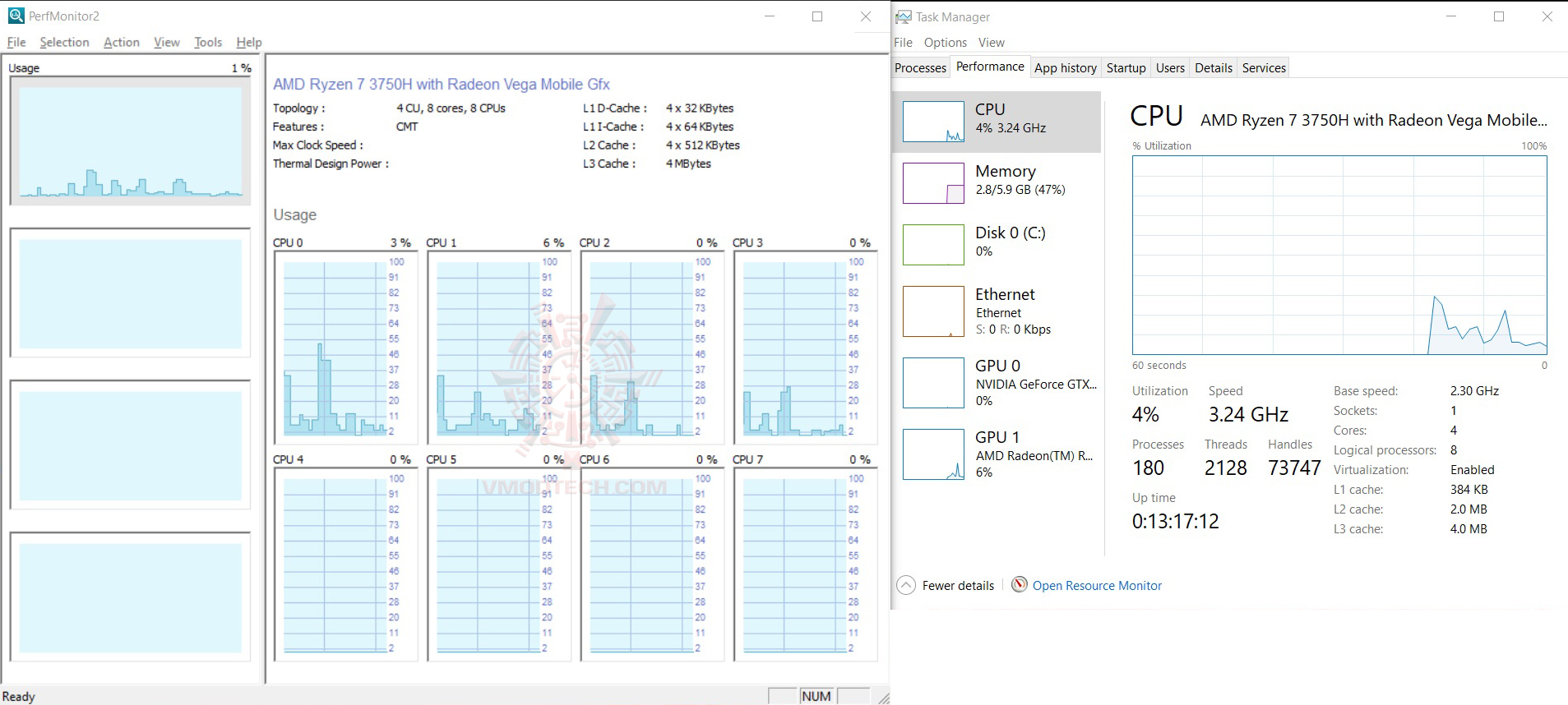
Task: Open Resource Monitor link
Action: pyautogui.click(x=1097, y=586)
